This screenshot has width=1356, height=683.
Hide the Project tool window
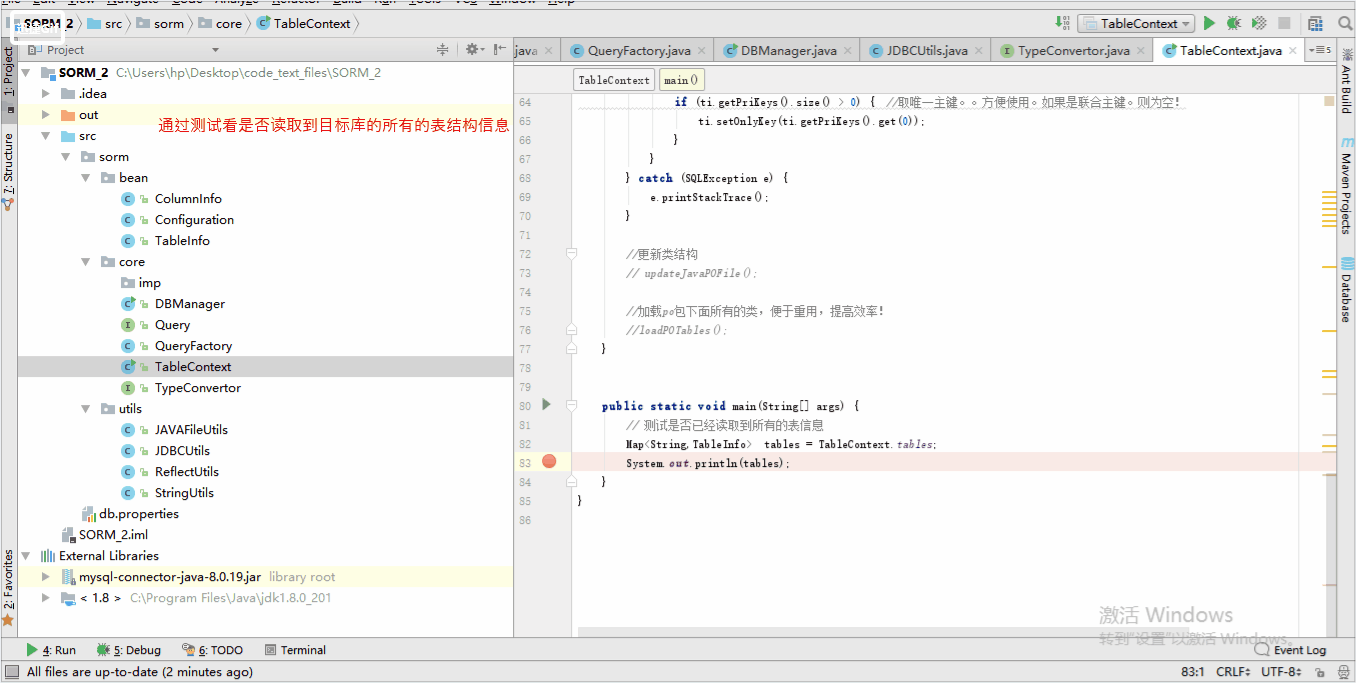pyautogui.click(x=500, y=49)
